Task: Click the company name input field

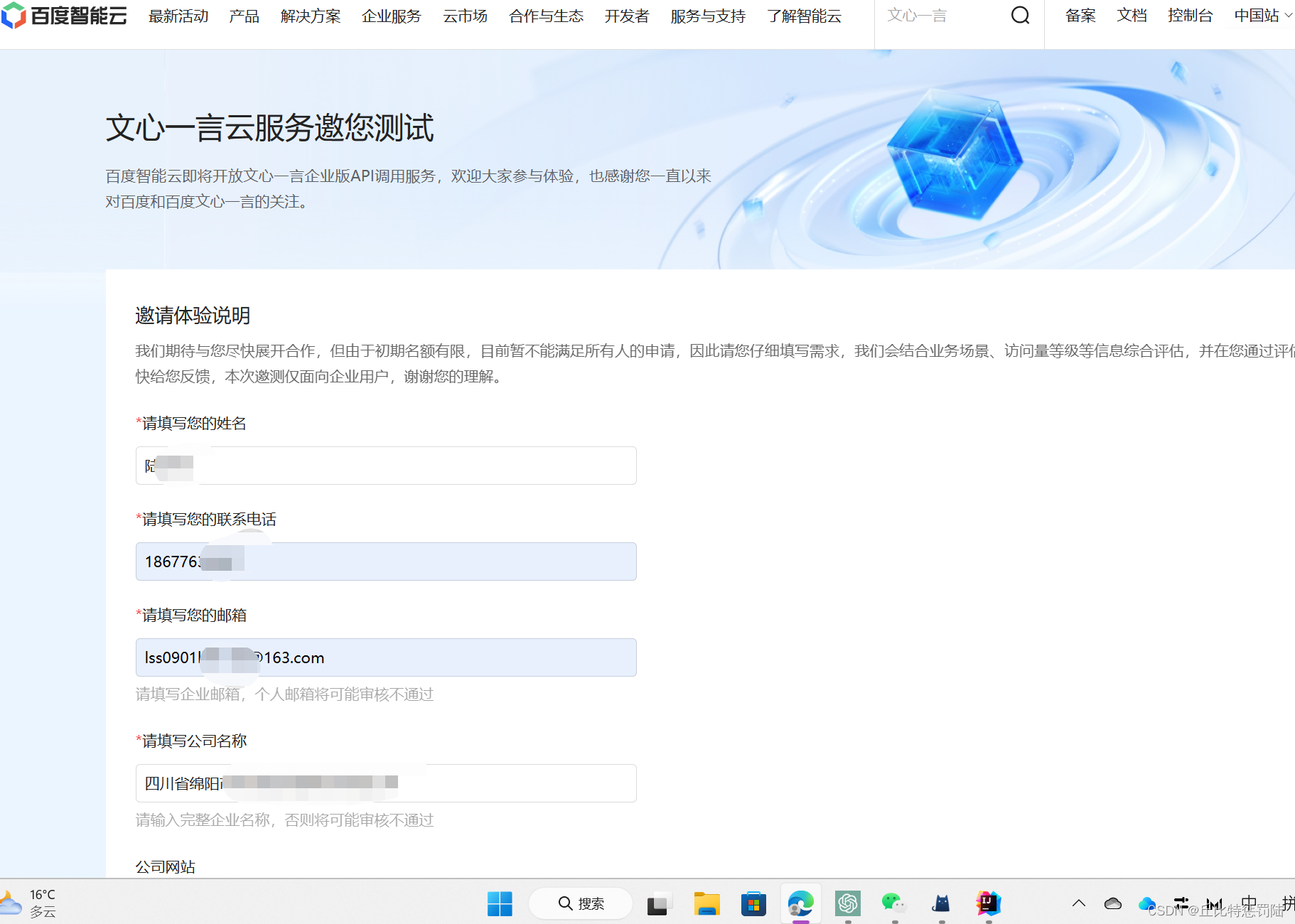Action: click(386, 783)
